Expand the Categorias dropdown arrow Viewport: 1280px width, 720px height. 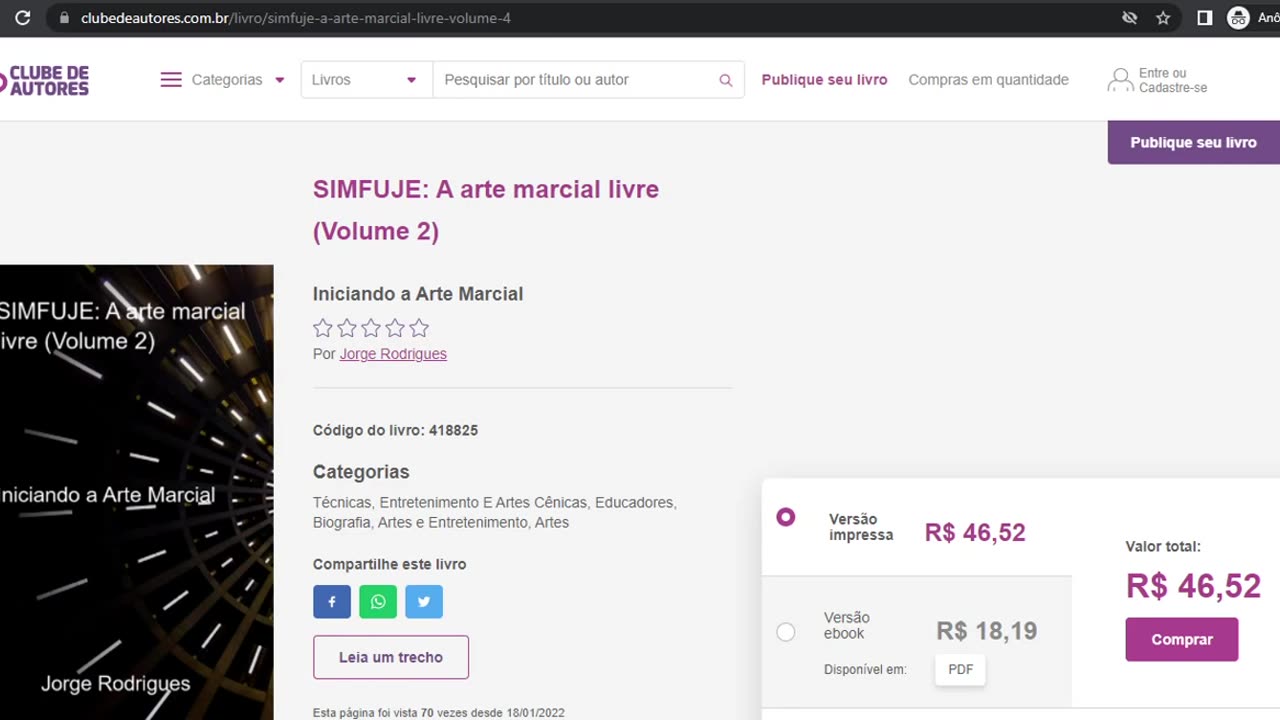coord(280,80)
